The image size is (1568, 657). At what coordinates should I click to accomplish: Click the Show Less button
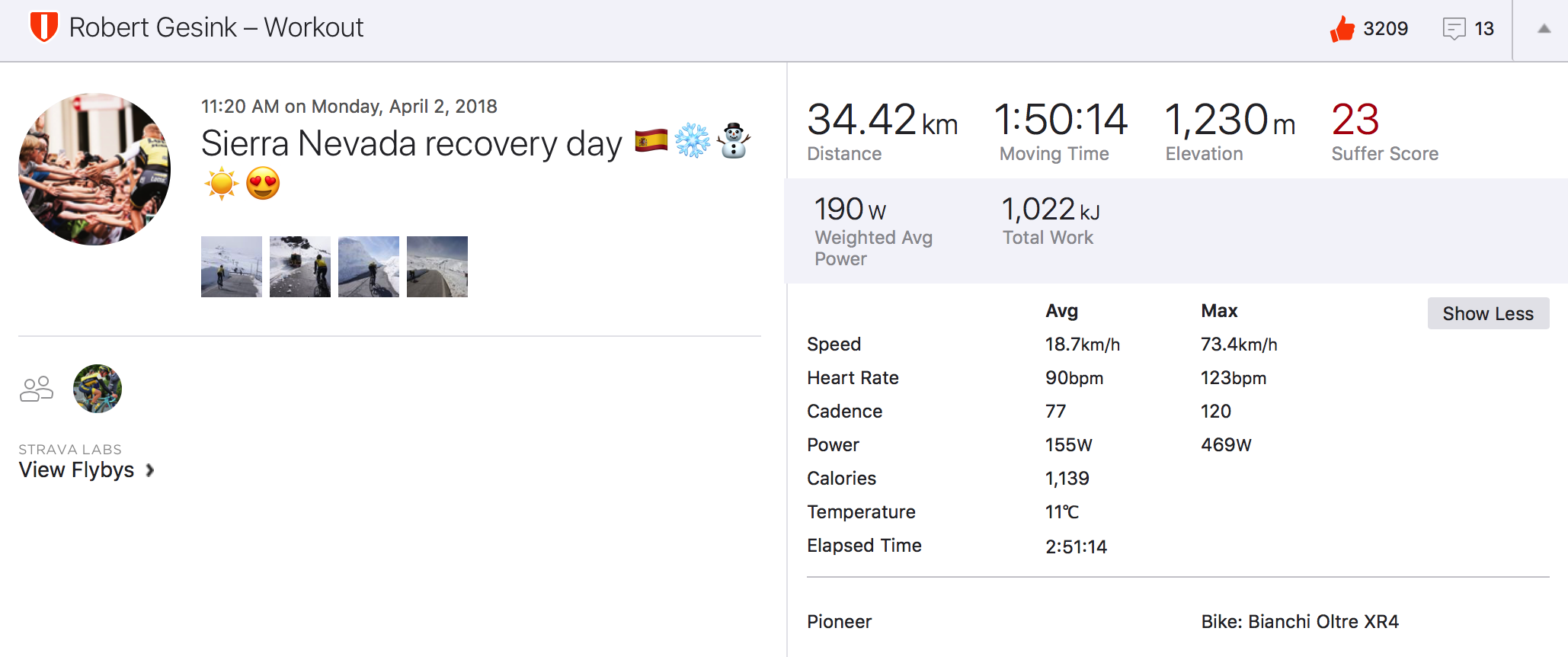point(1487,313)
